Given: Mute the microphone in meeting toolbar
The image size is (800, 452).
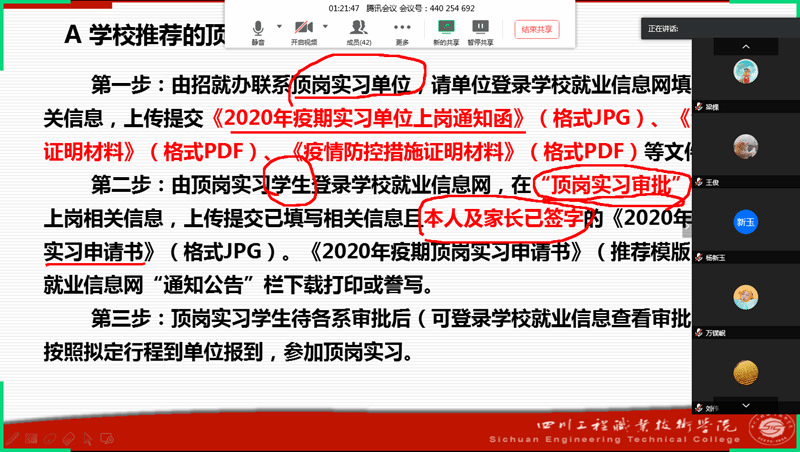Looking at the screenshot, I should tap(257, 28).
